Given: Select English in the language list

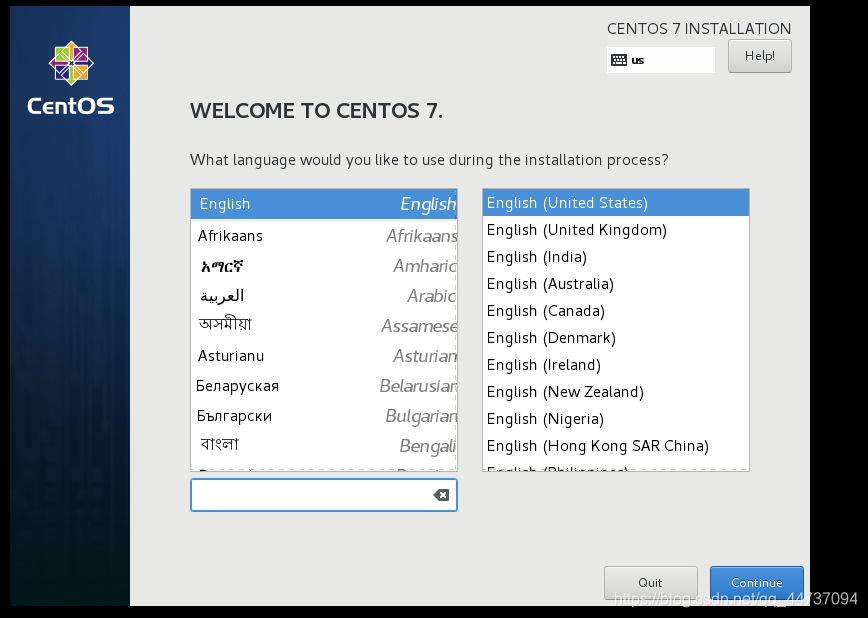Looking at the screenshot, I should [324, 204].
